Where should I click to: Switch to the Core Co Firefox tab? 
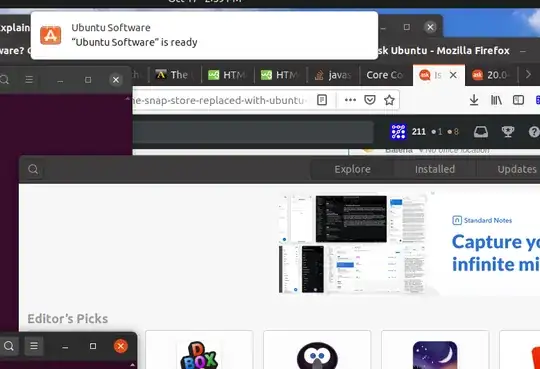coord(386,75)
